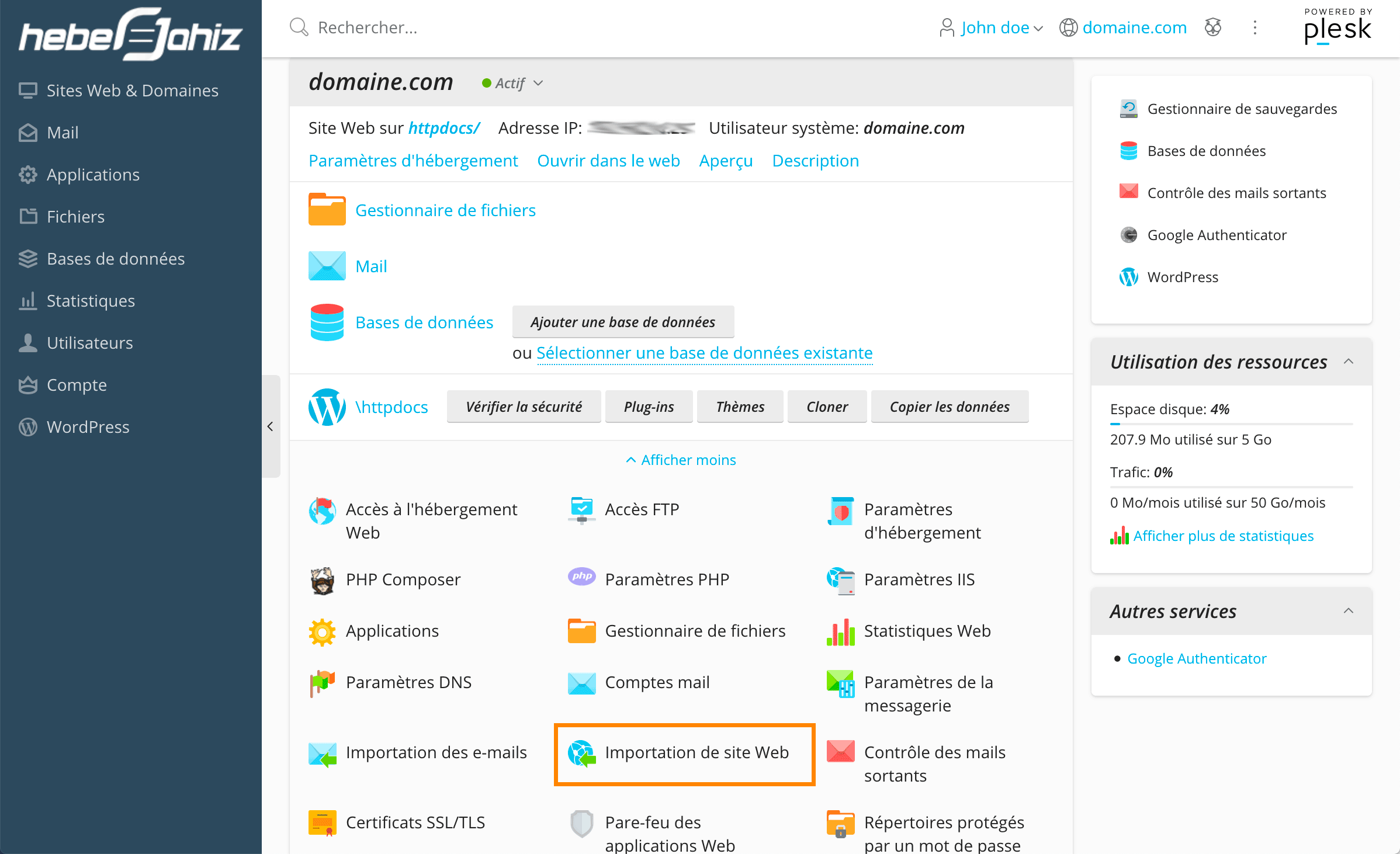
Task: Open Paramètres PHP icon
Action: coord(581,577)
